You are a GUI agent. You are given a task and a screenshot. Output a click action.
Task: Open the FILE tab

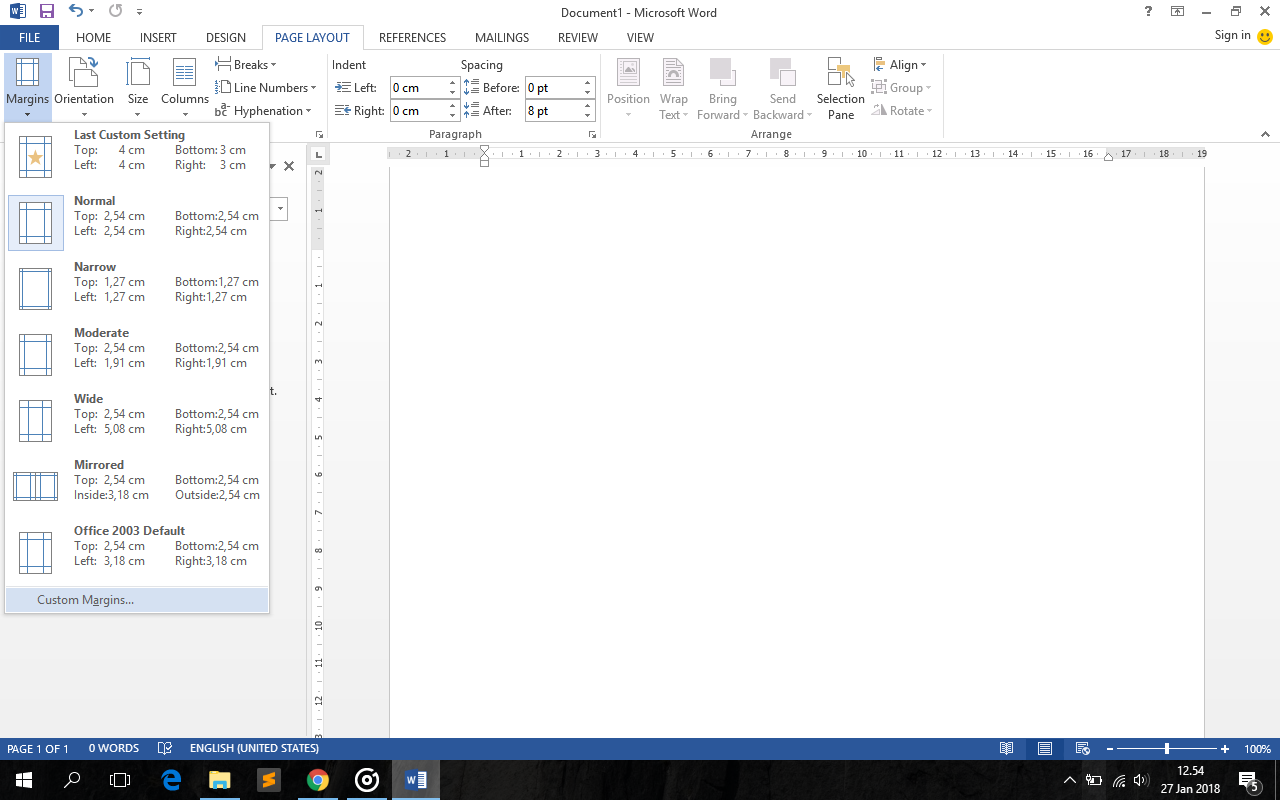[x=30, y=38]
